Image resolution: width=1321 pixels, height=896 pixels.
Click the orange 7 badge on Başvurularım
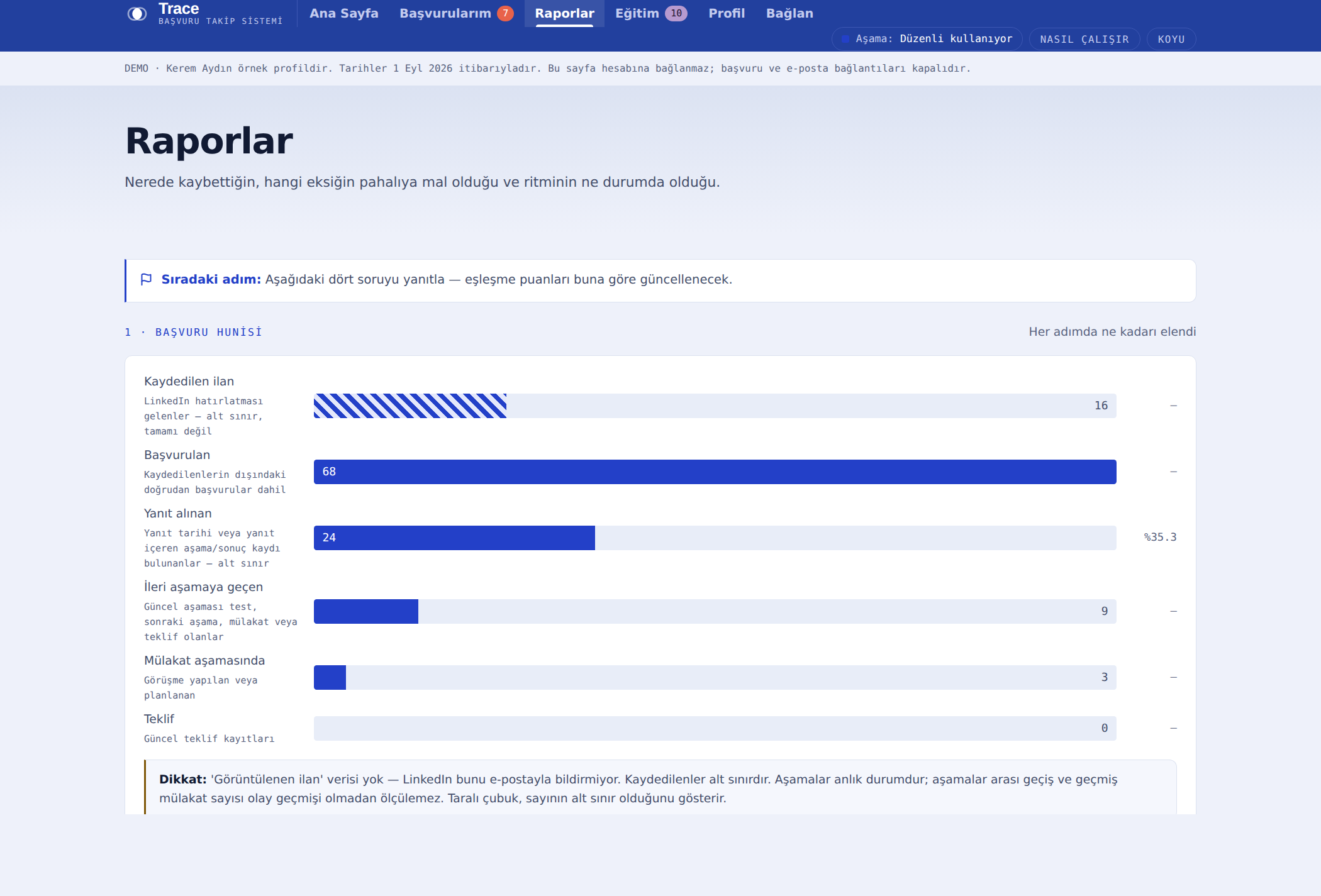(x=505, y=13)
